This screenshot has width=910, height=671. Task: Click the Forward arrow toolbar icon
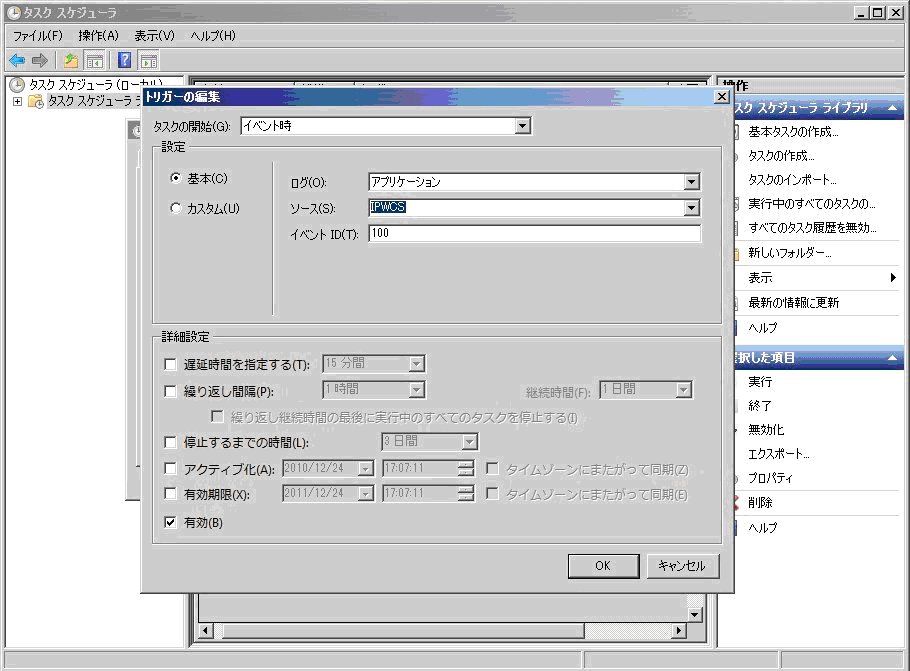[39, 60]
